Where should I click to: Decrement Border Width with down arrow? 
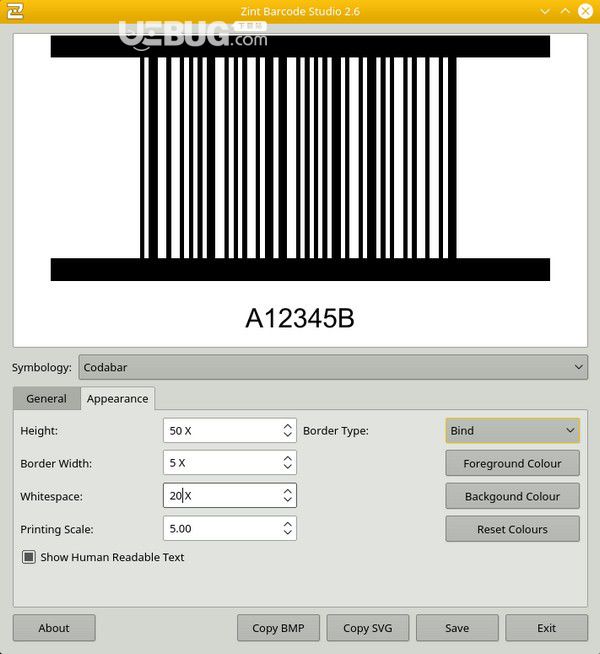click(x=287, y=467)
